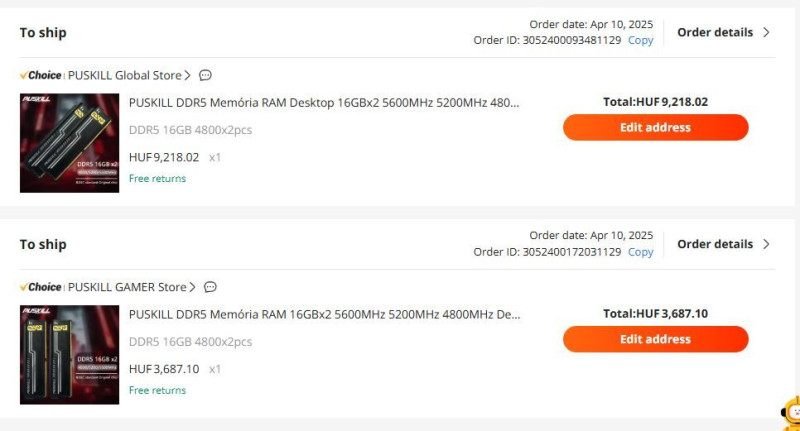Open PUSKILL Global Store page
Image resolution: width=800 pixels, height=431 pixels.
point(124,75)
